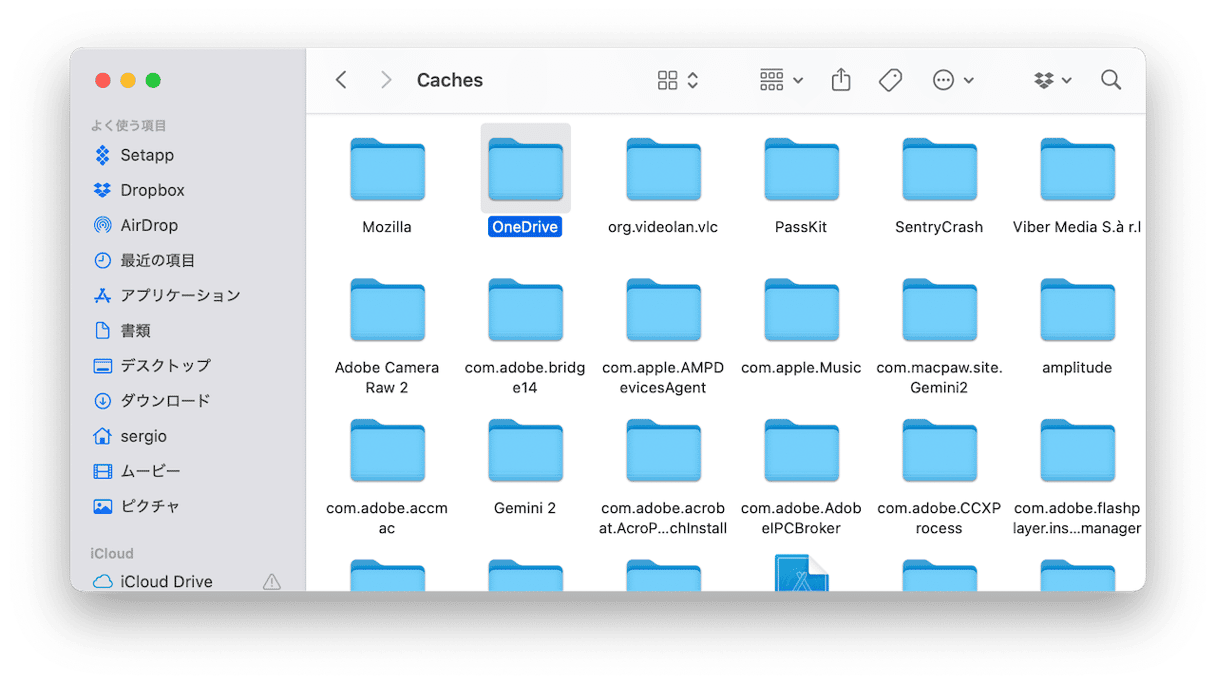
Task: Click the PassKit folder name label
Action: point(801,227)
